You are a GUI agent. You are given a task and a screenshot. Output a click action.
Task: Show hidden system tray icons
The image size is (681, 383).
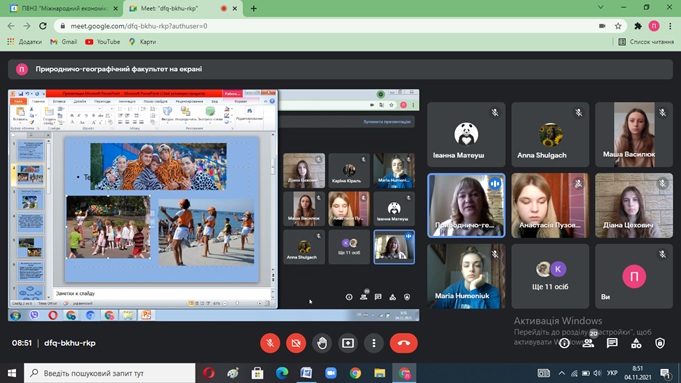click(x=562, y=373)
